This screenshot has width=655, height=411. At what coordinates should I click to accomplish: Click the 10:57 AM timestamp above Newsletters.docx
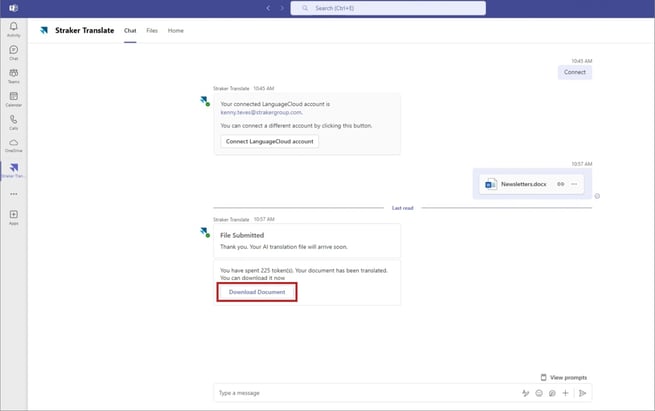[x=581, y=164]
